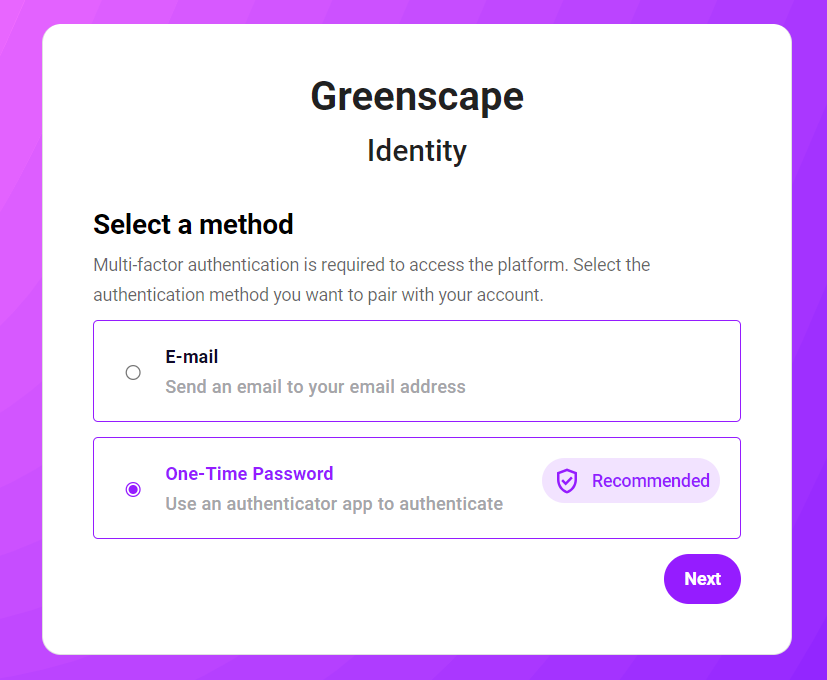Click empty space inside the E-mail card

[x=600, y=371]
